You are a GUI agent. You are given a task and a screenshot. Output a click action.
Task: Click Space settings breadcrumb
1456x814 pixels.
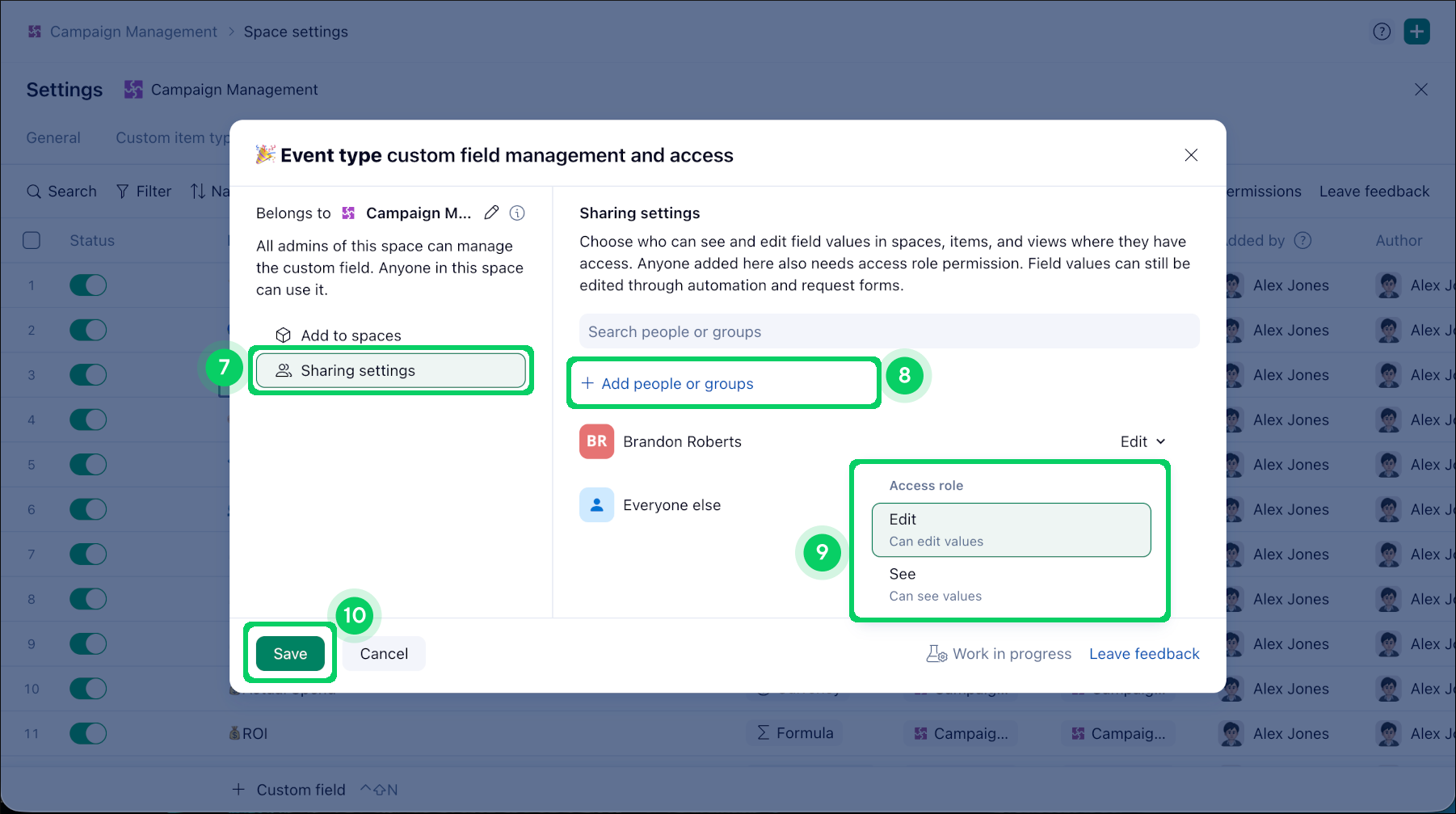point(296,32)
